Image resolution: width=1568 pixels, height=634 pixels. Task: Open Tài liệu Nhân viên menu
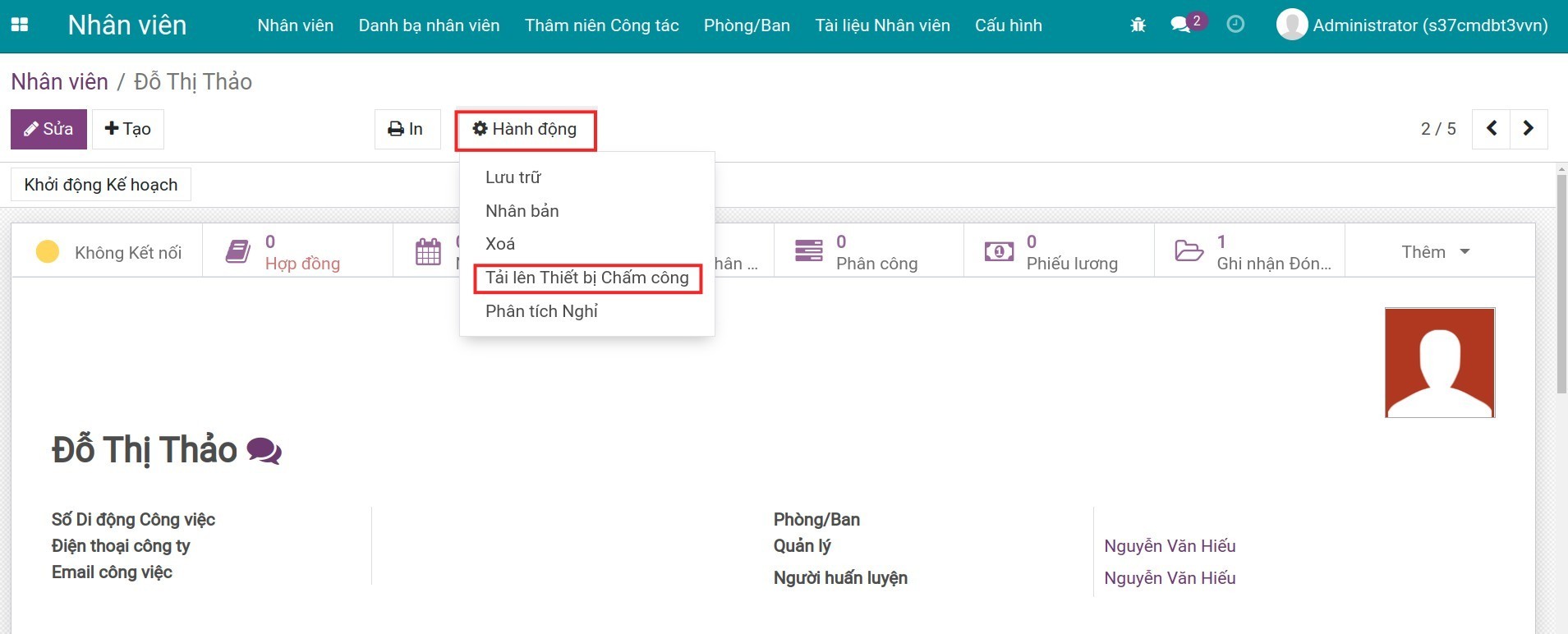pos(883,25)
